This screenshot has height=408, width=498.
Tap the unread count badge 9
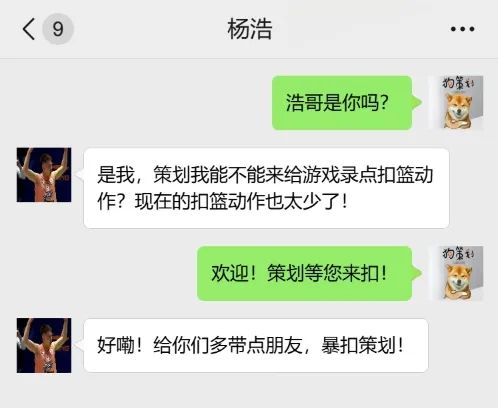[58, 29]
